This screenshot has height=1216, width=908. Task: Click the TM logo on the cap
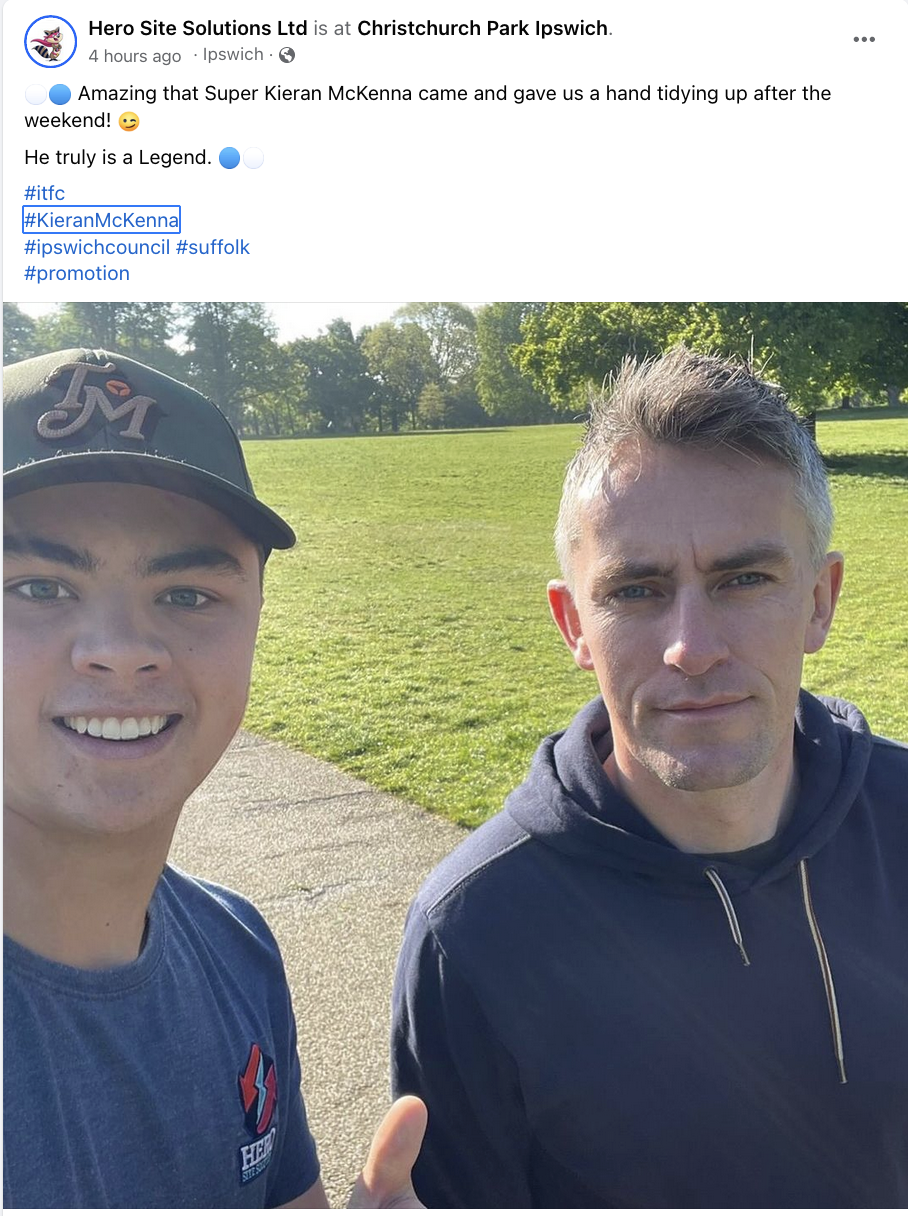[x=98, y=401]
